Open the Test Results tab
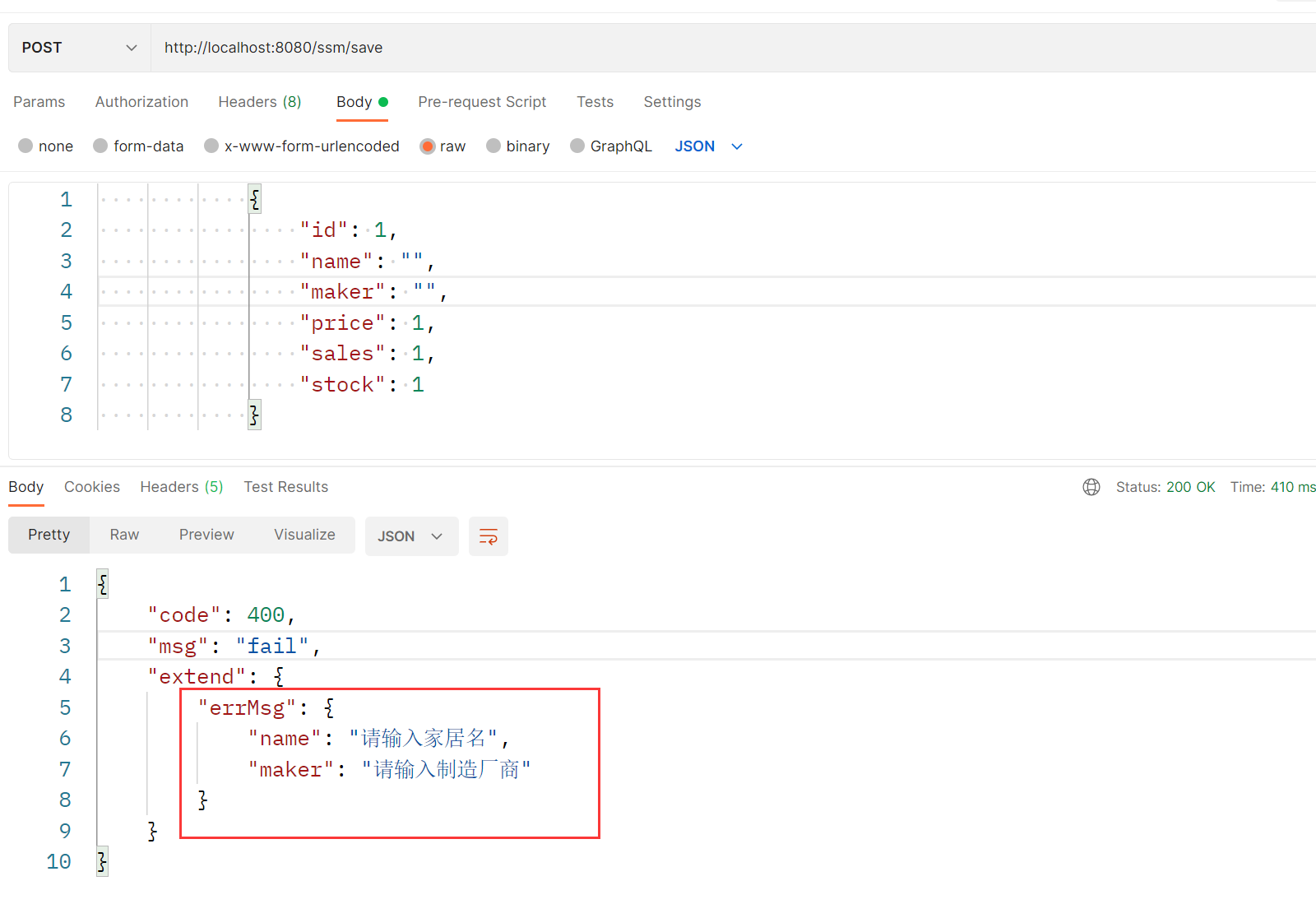Image resolution: width=1316 pixels, height=918 pixels. pyautogui.click(x=286, y=487)
